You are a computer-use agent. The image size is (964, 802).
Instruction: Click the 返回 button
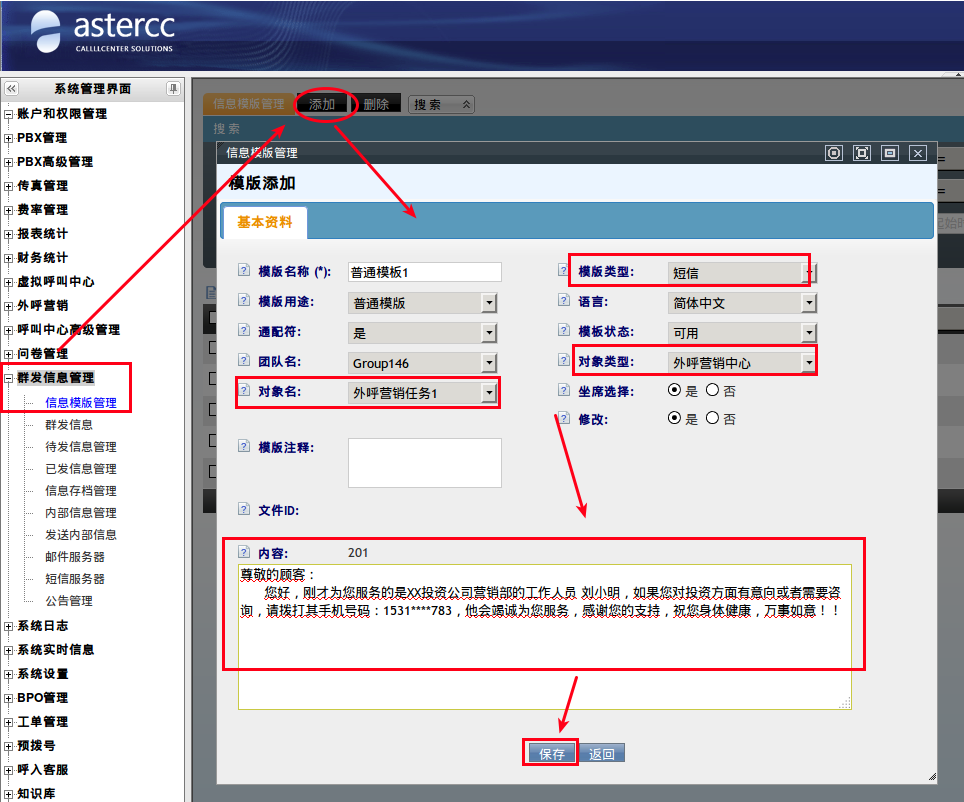602,754
